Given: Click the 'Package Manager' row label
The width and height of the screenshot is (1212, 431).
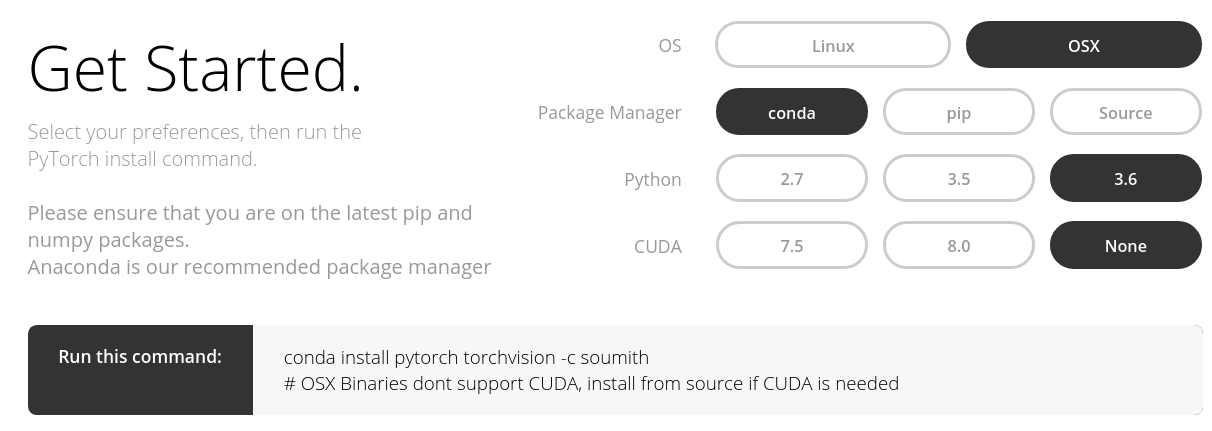Looking at the screenshot, I should tap(609, 113).
